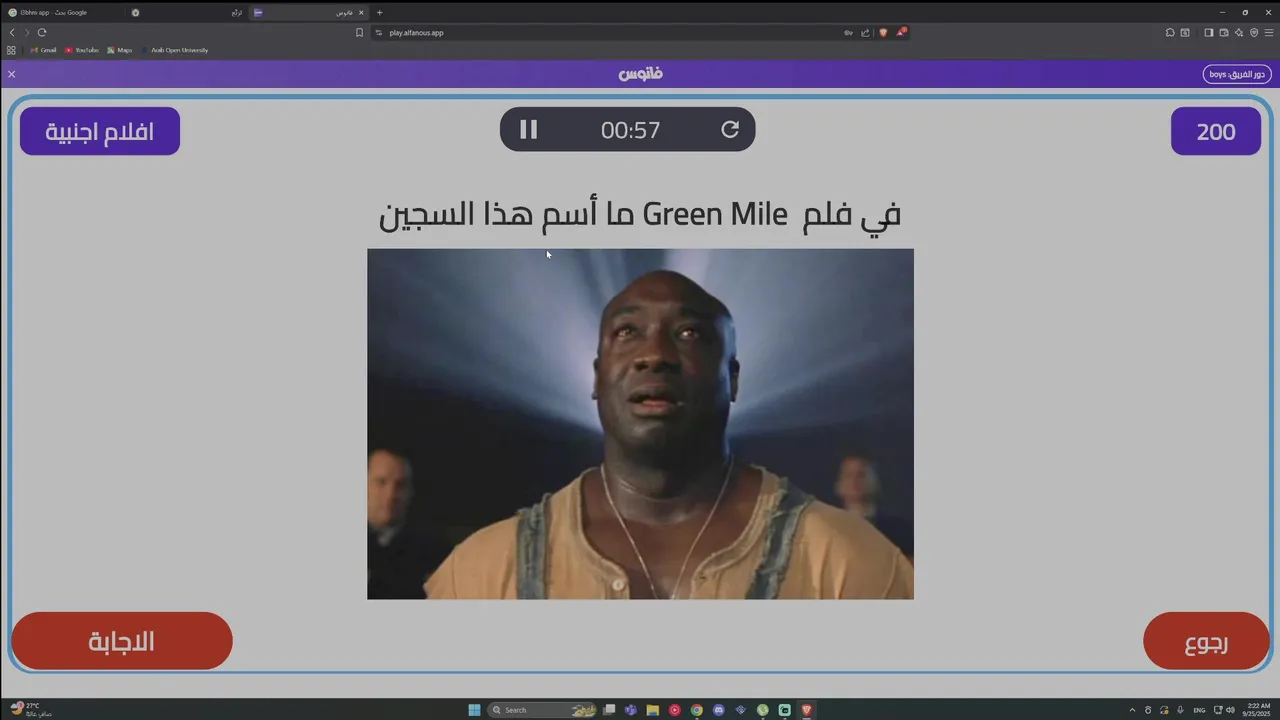
Task: Reveal the answer with the الاجابة button
Action: click(122, 641)
